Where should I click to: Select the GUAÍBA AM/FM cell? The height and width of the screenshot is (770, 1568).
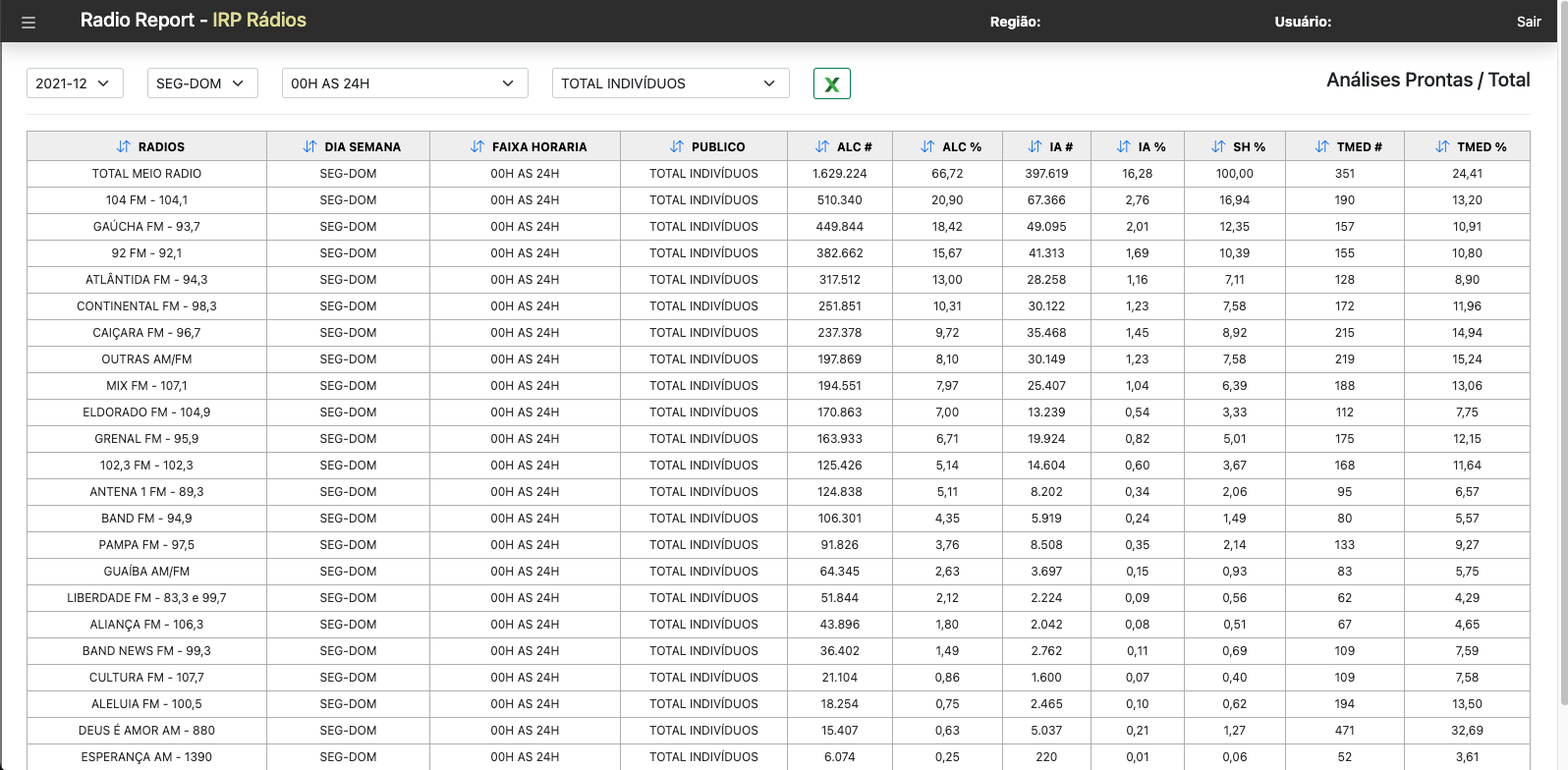(x=146, y=572)
